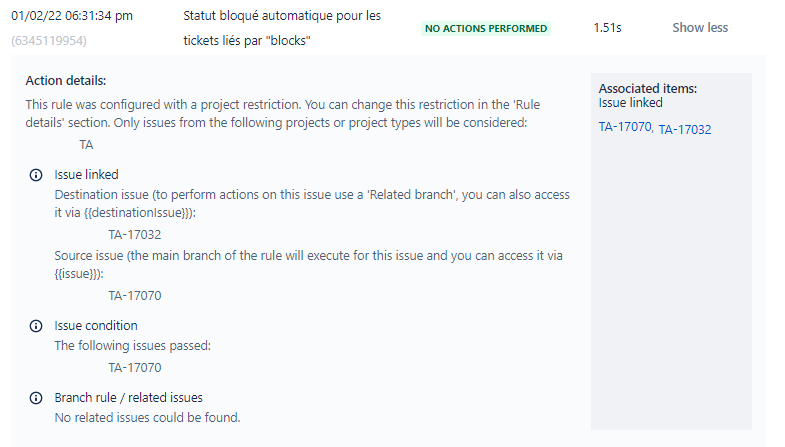The height and width of the screenshot is (447, 785).
Task: Click the audit log timestamp 01/02/22 06:31:34 pm
Action: 72,16
